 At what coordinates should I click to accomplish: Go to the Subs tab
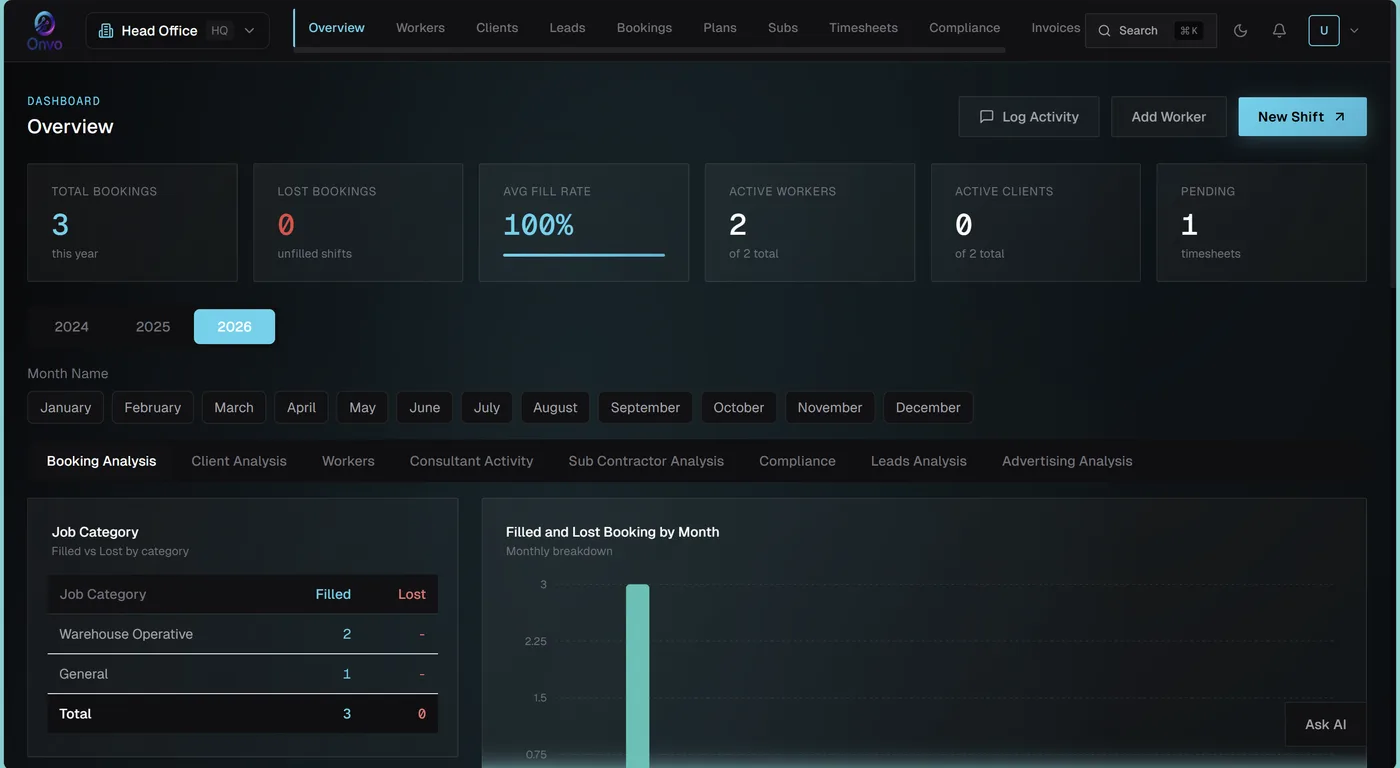tap(783, 28)
